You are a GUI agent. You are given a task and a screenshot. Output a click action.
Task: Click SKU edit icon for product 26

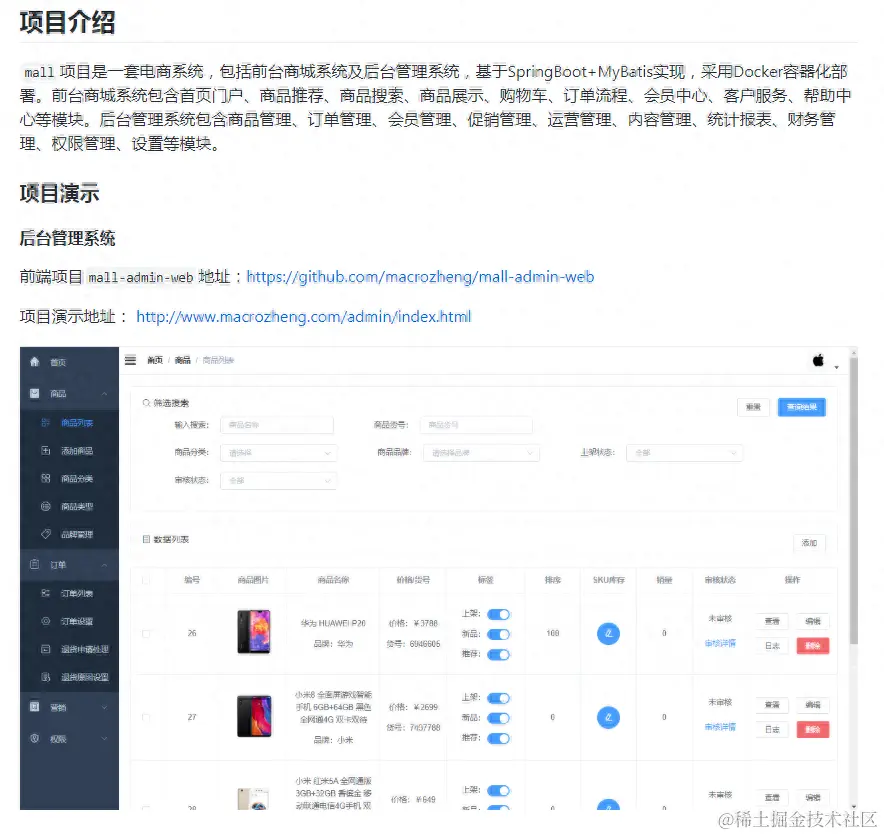[x=608, y=633]
